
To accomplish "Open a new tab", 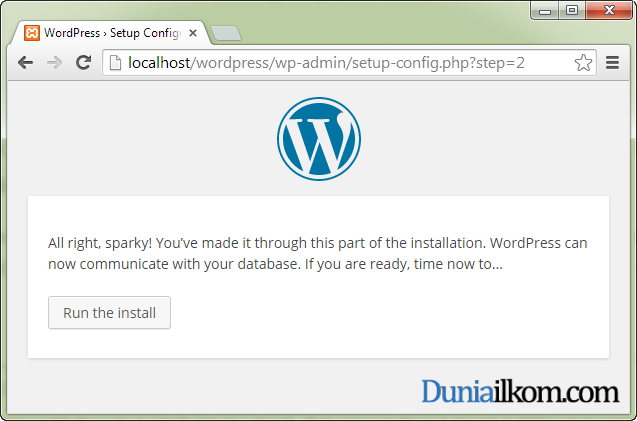I will (226, 33).
